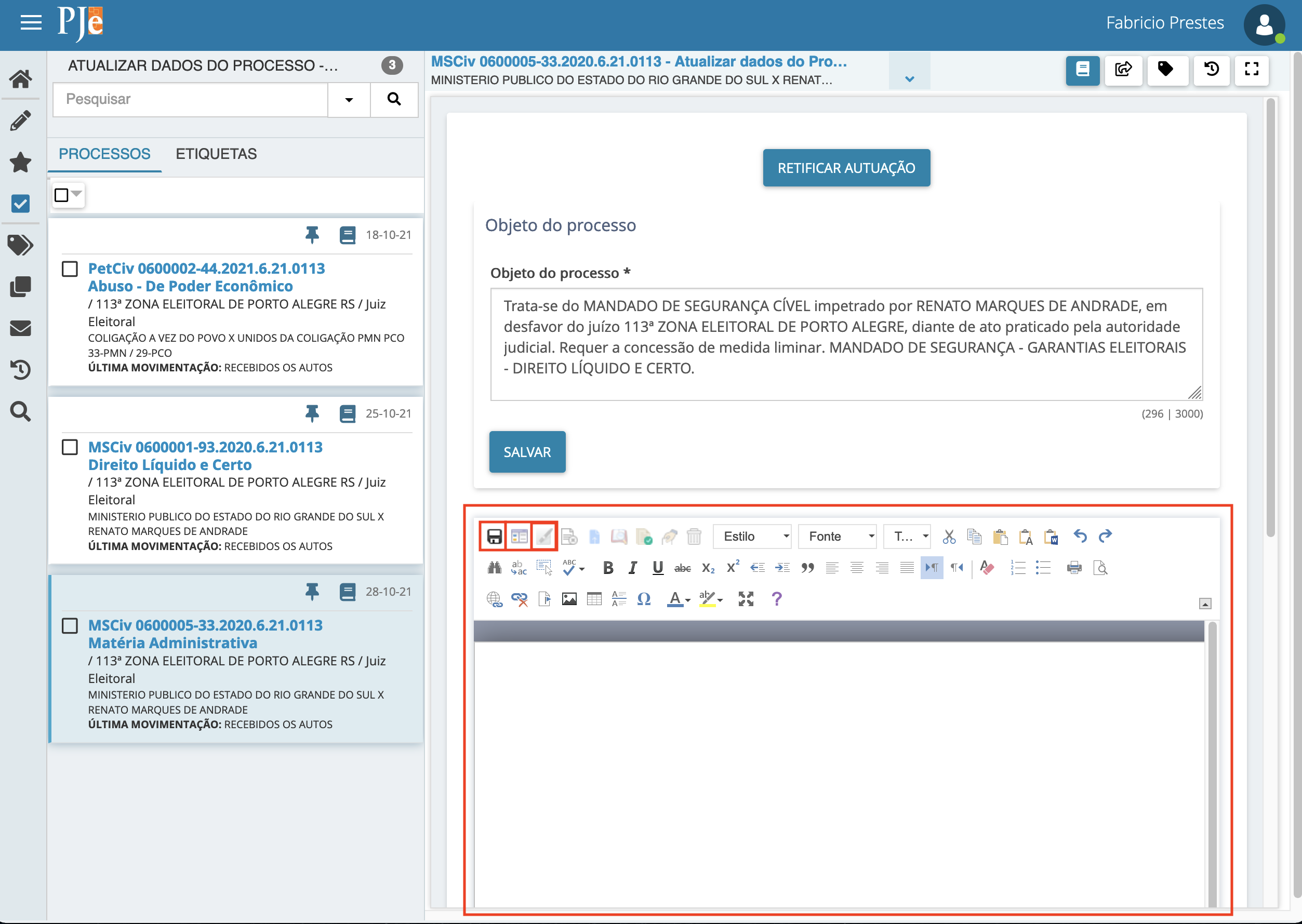Image resolution: width=1302 pixels, height=924 pixels.
Task: Click the Cut scissors icon
Action: point(949,537)
